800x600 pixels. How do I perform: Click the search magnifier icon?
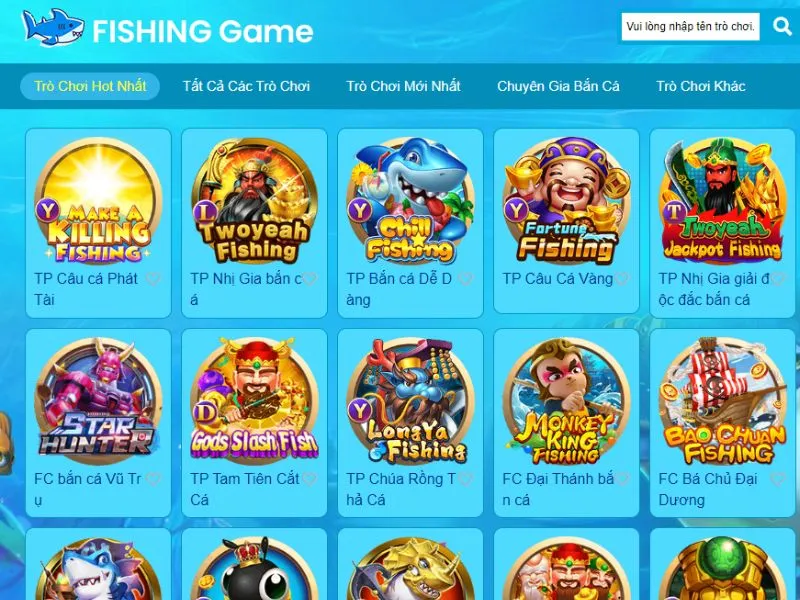pyautogui.click(x=781, y=26)
